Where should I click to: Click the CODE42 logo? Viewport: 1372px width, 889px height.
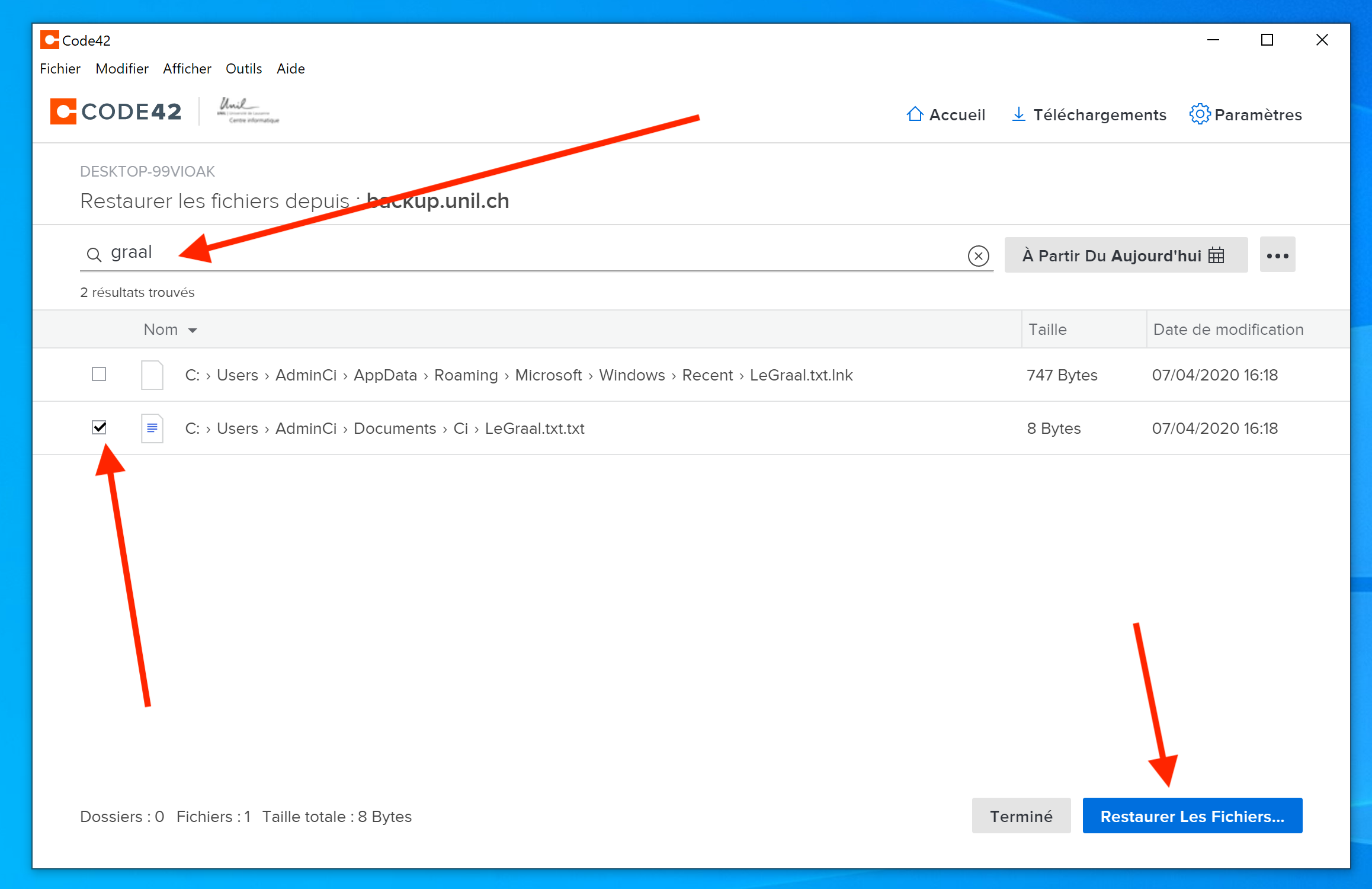point(116,111)
